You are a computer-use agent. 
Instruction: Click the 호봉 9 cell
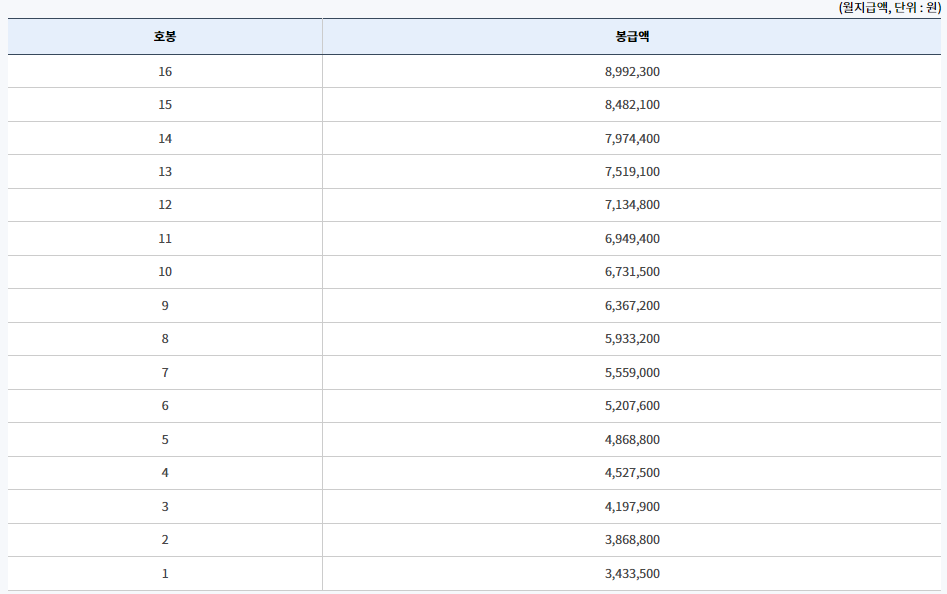pyautogui.click(x=165, y=305)
